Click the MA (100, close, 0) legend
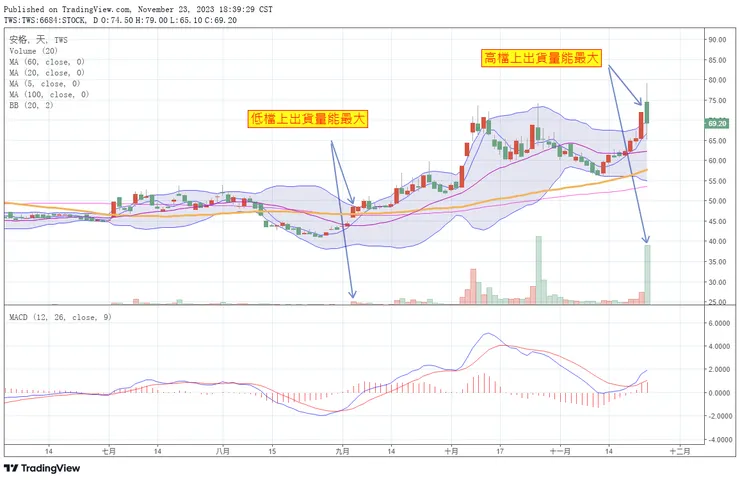This screenshot has width=740, height=480. tap(49, 94)
